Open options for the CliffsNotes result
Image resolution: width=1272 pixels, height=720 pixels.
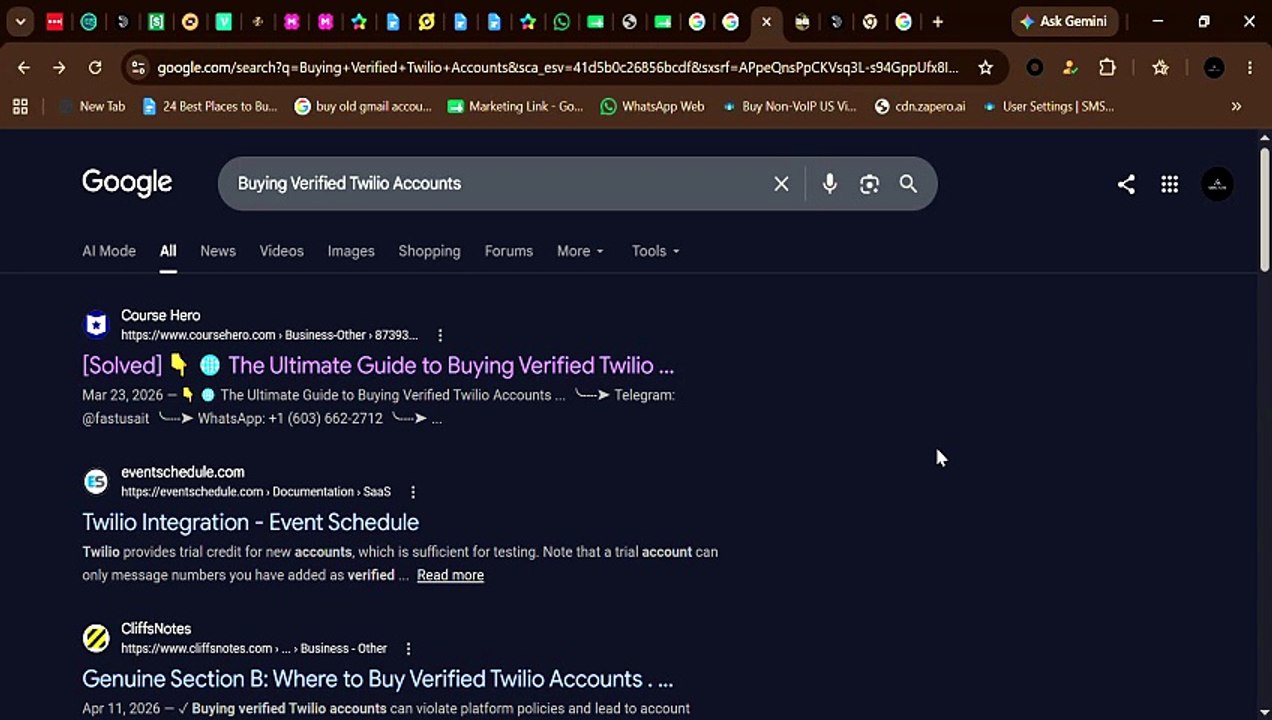408,649
